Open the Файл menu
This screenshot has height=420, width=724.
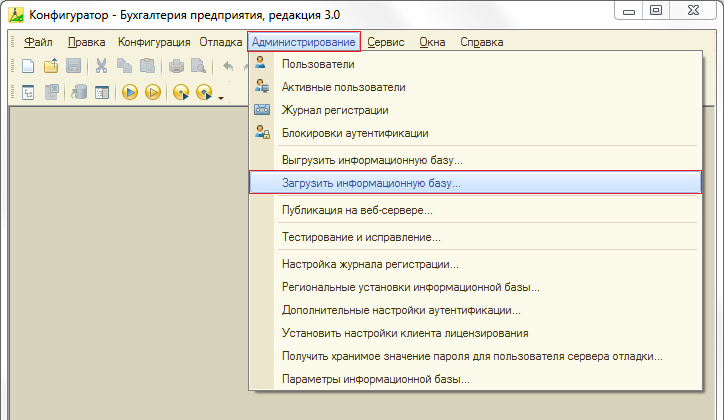point(38,42)
